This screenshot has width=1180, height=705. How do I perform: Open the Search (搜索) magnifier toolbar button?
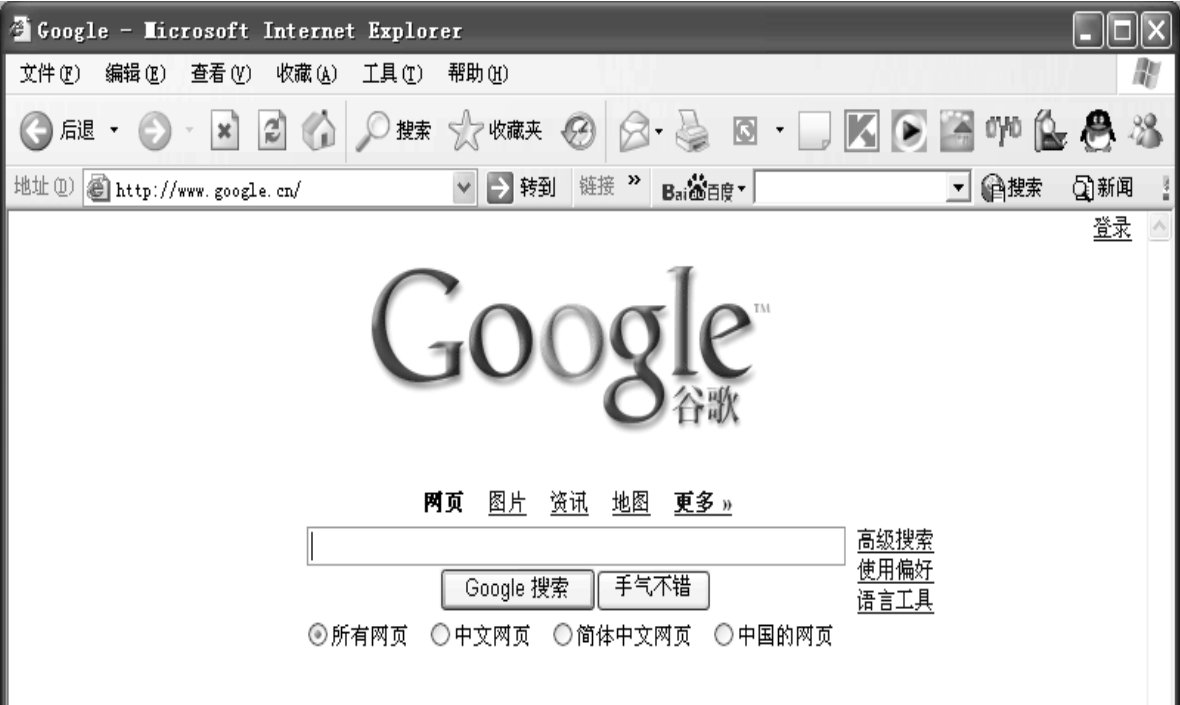(393, 131)
